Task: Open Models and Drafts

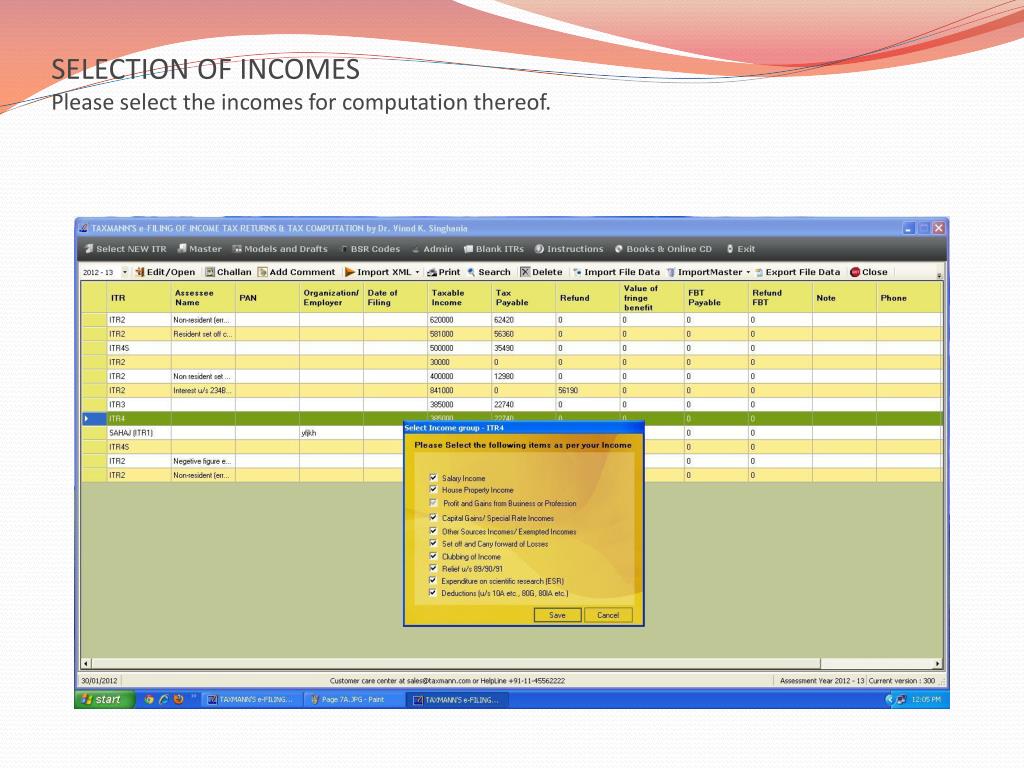Action: [280, 249]
